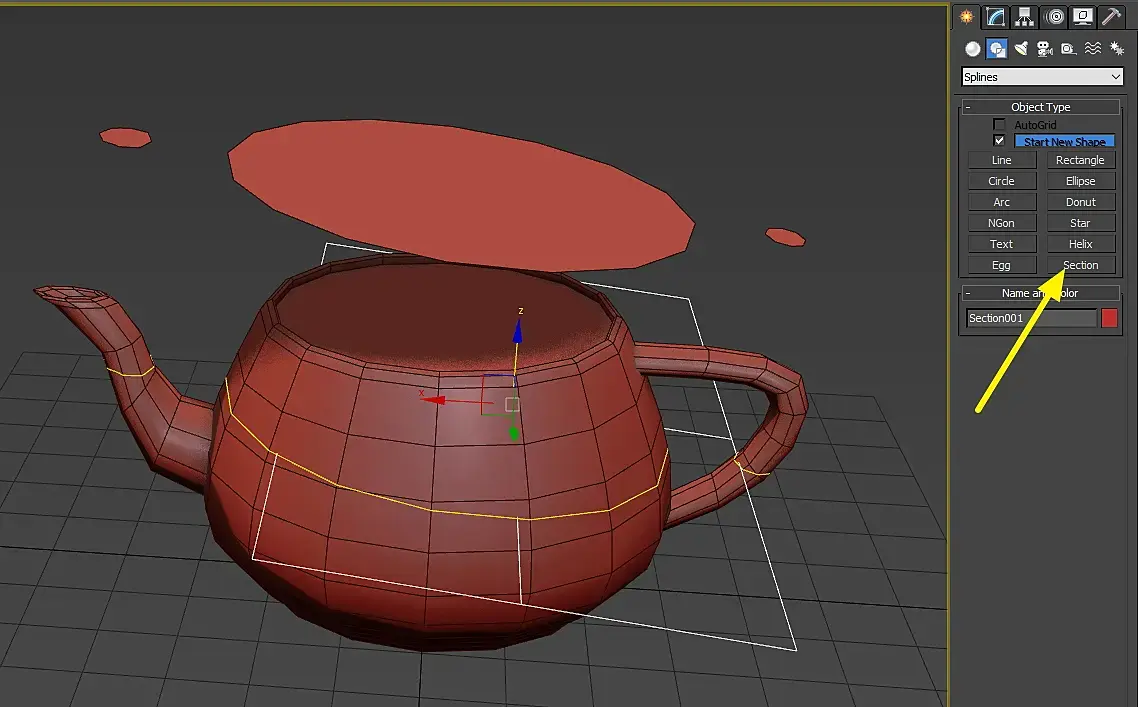Select the Cameras category icon

click(x=1044, y=49)
